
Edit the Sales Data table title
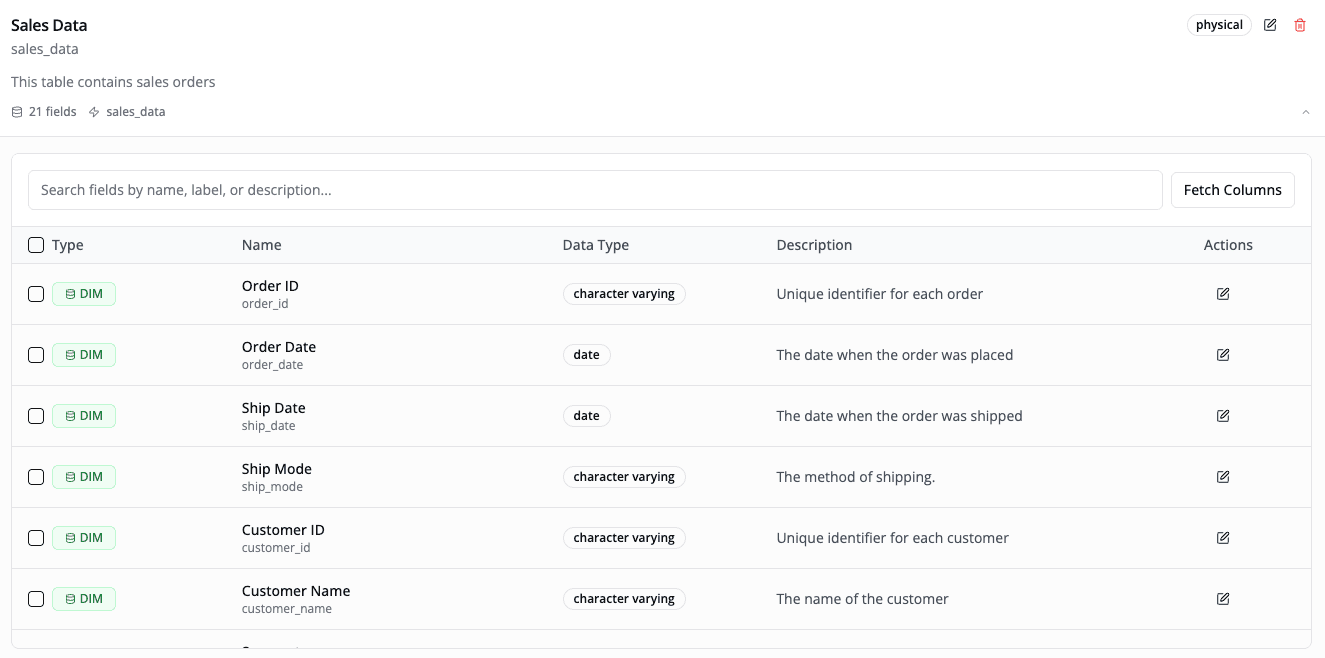point(1269,25)
